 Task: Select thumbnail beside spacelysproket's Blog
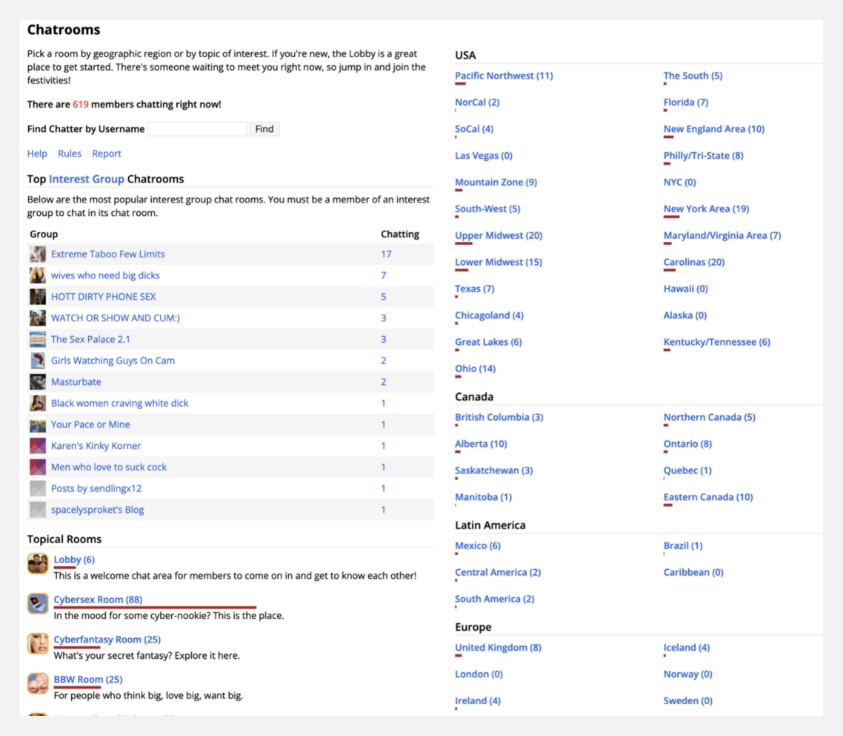click(x=38, y=510)
